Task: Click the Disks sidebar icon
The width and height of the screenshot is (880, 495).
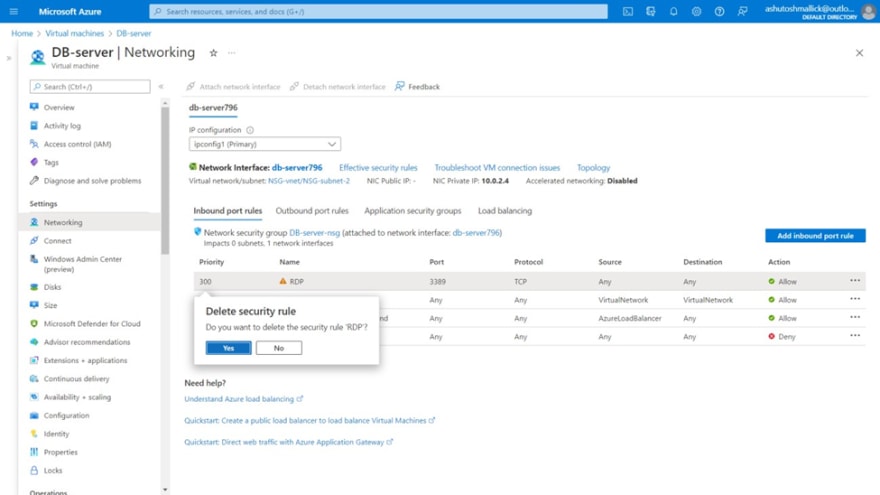Action: click(34, 287)
